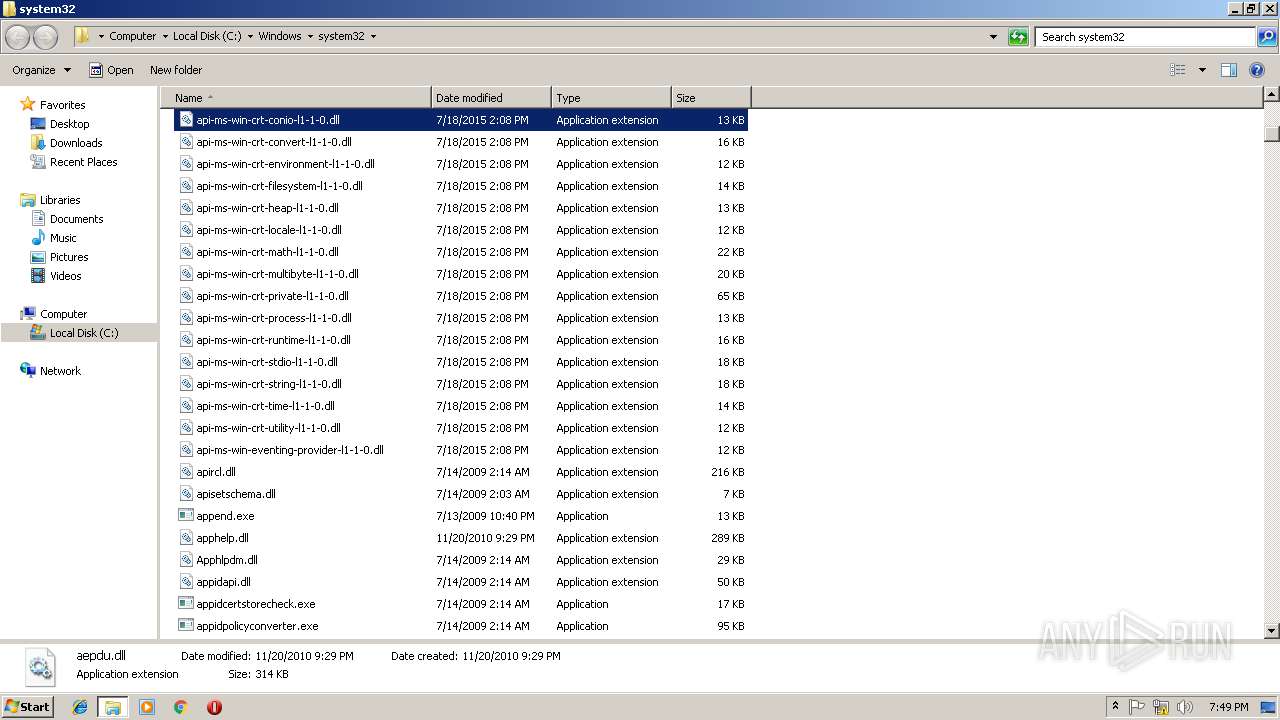
Task: Click the Change your view icon
Action: pyautogui.click(x=1178, y=70)
